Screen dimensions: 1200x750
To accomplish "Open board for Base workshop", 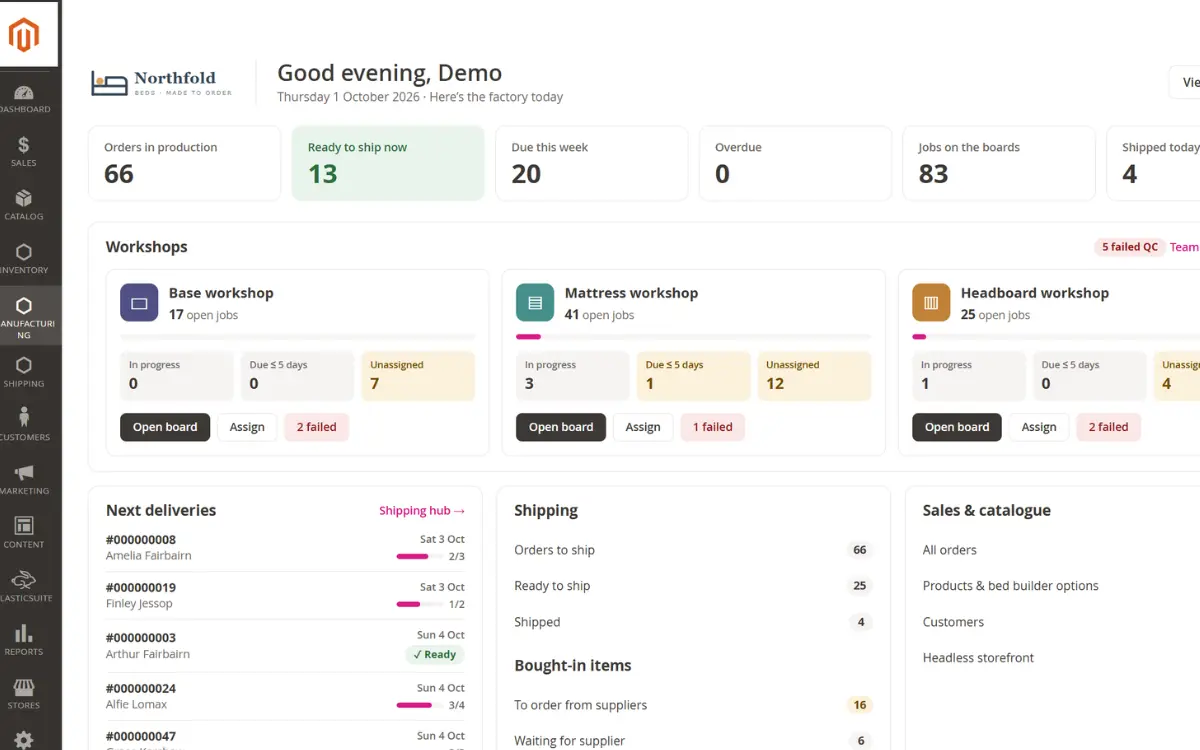I will tap(165, 427).
